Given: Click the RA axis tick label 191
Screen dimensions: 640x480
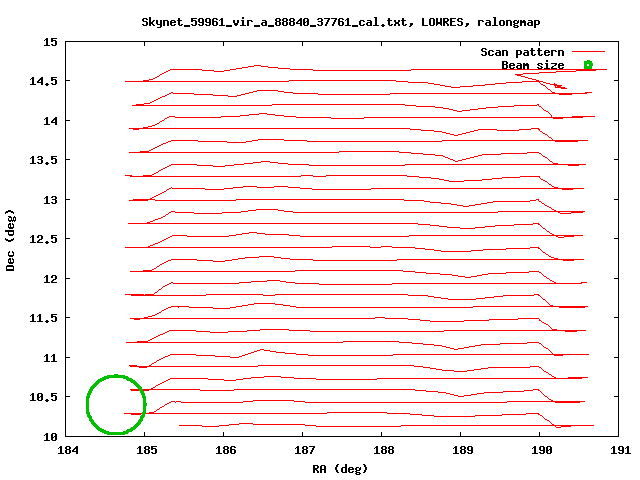Looking at the screenshot, I should coord(620,450).
